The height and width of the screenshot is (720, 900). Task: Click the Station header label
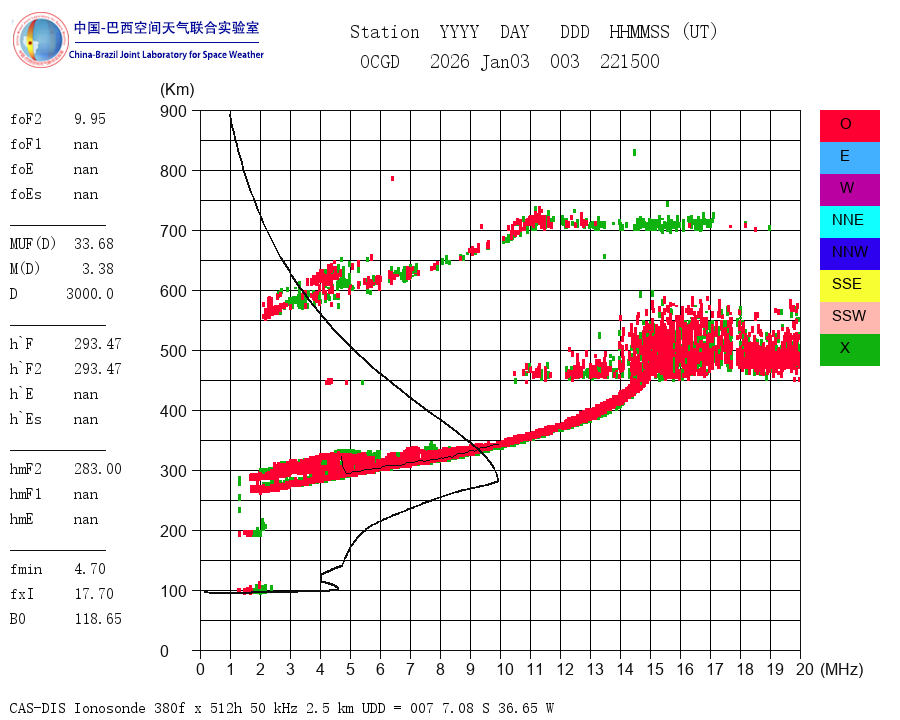click(385, 32)
